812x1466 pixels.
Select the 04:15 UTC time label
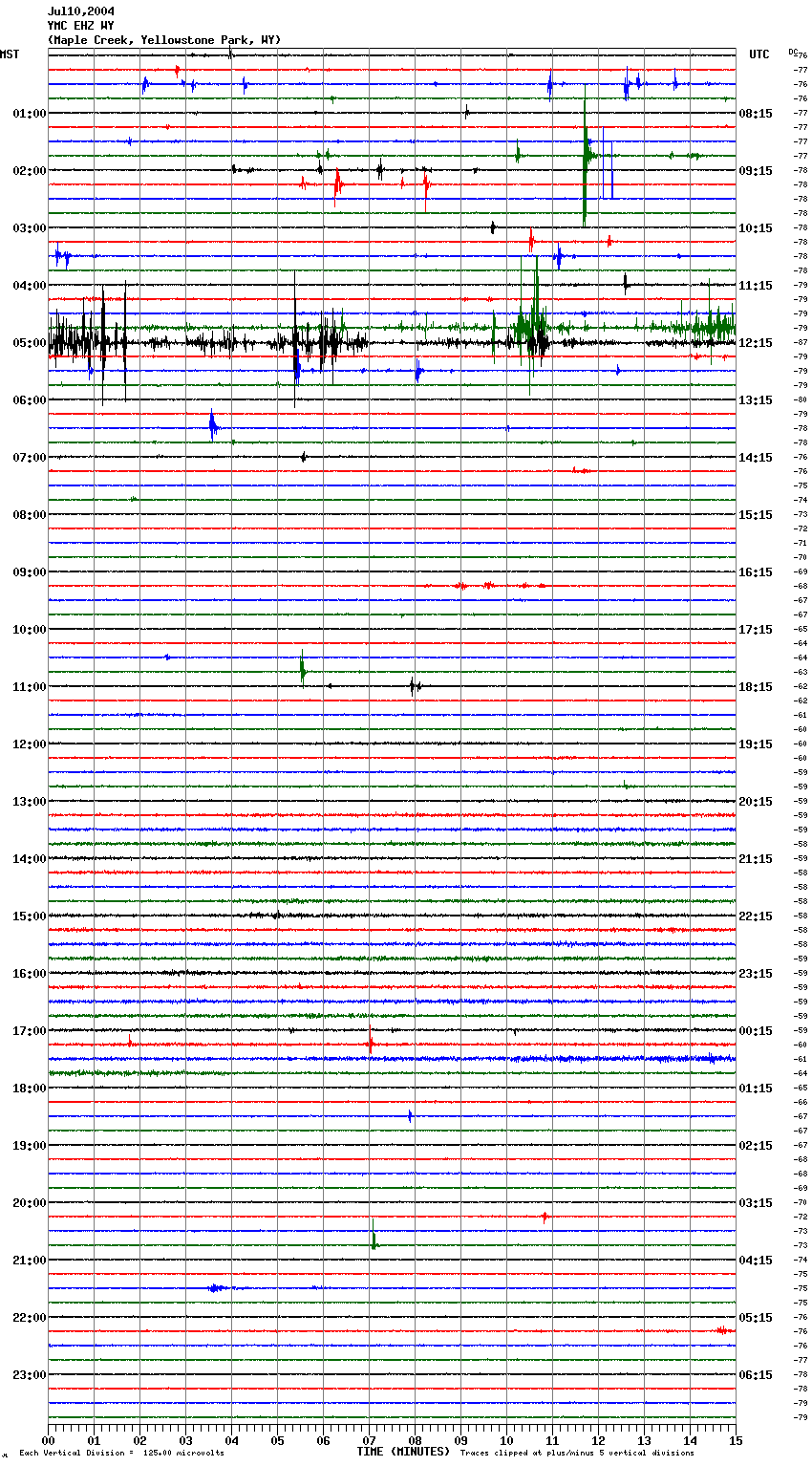click(756, 1261)
